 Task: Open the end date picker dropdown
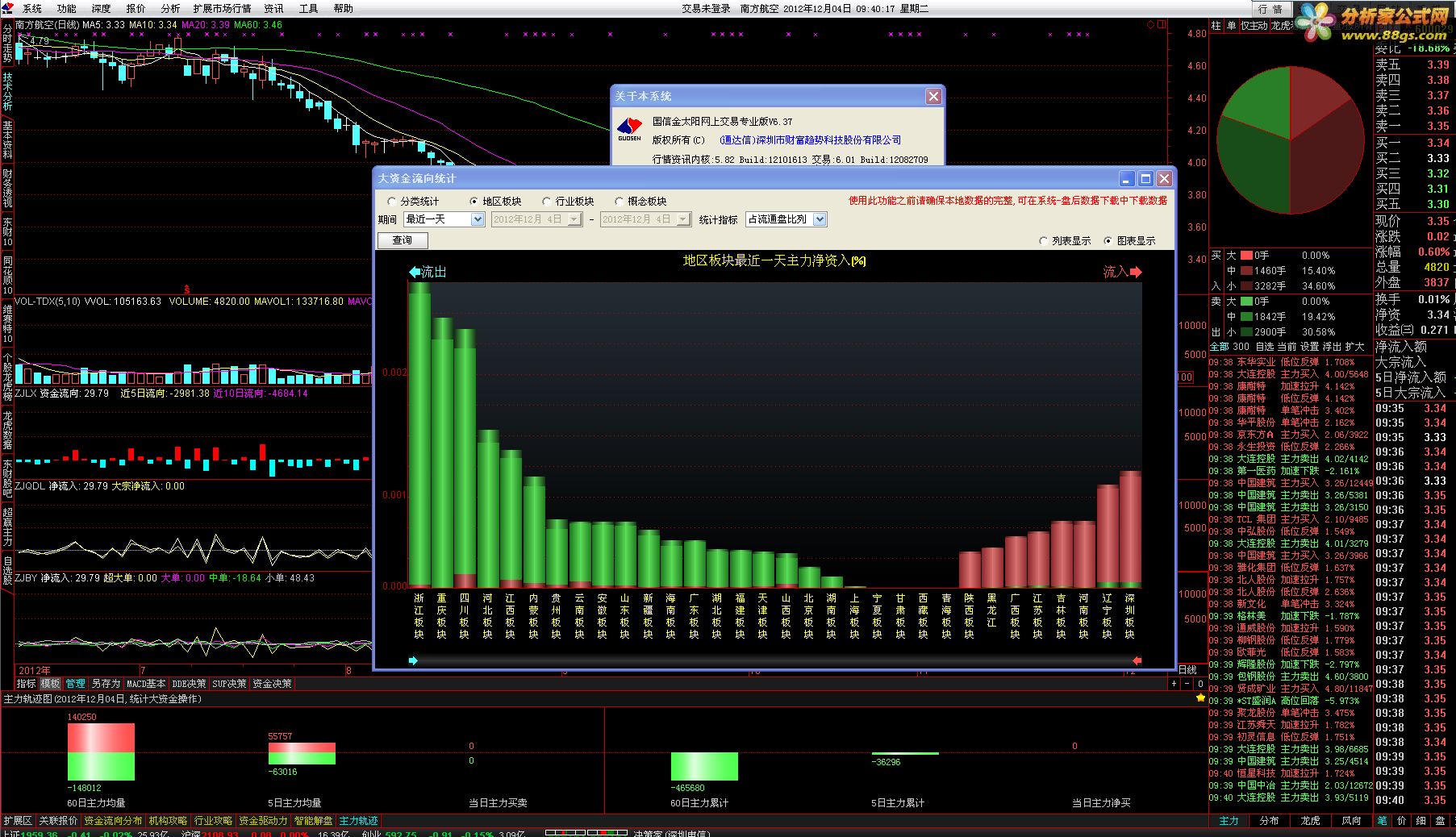click(x=683, y=219)
